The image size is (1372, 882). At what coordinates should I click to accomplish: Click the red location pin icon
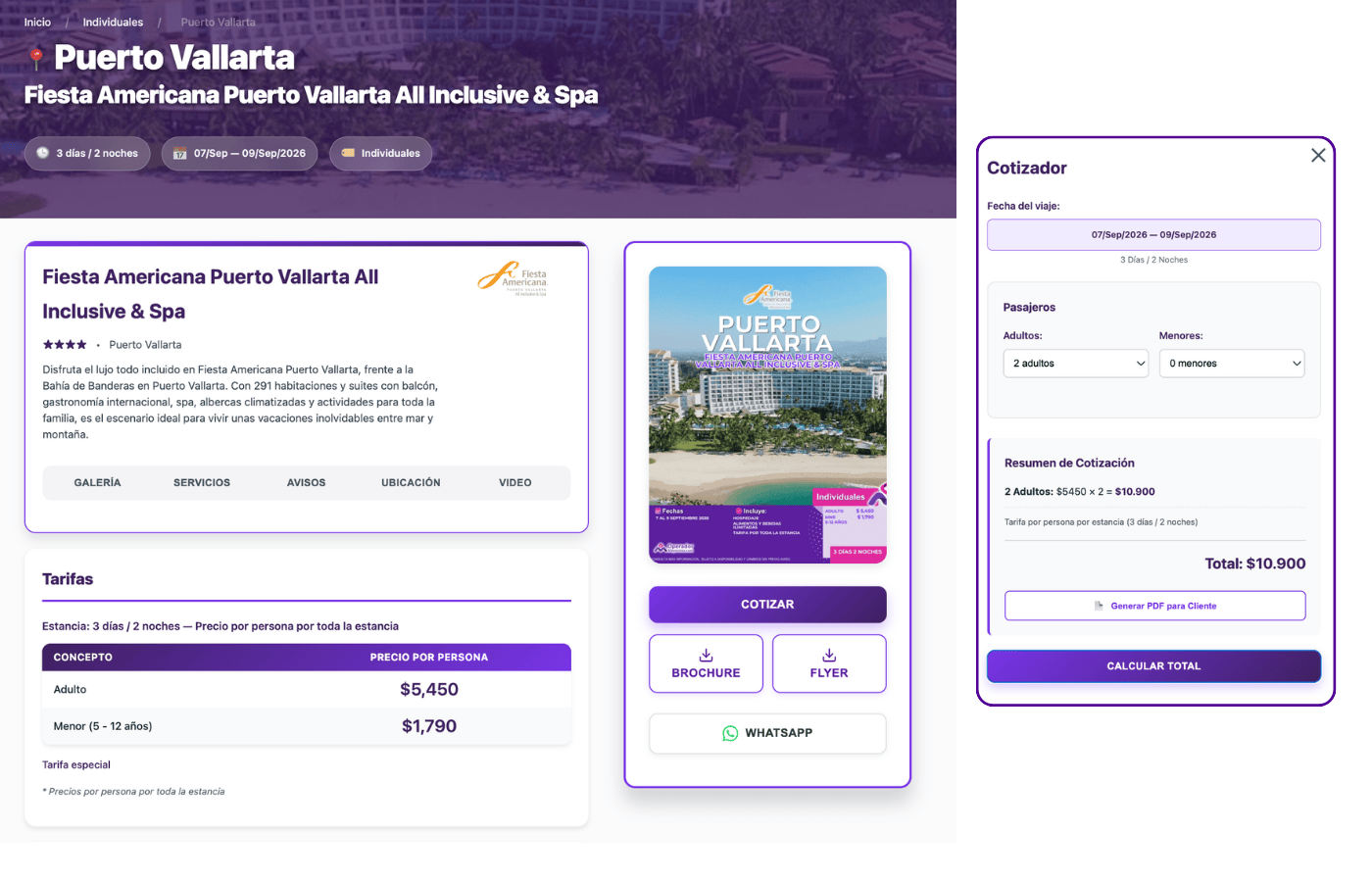[36, 59]
